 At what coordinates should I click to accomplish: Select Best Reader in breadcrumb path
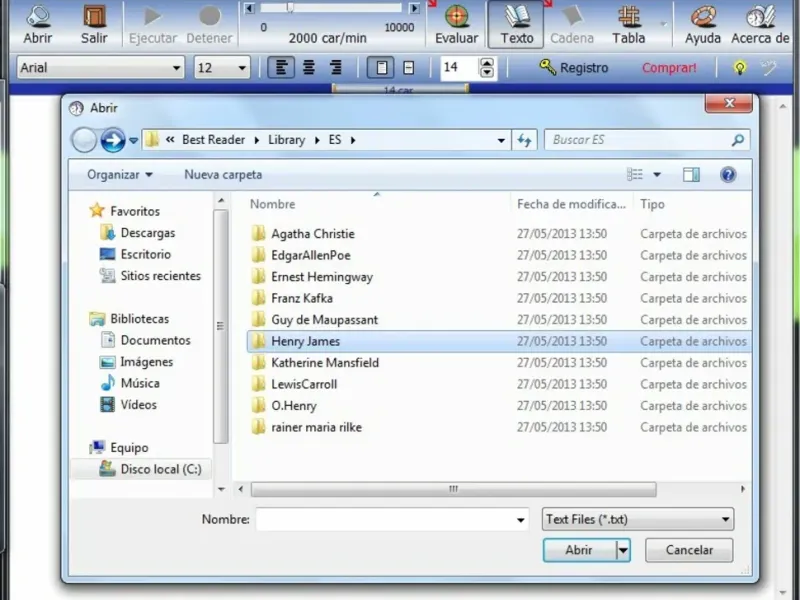click(213, 140)
